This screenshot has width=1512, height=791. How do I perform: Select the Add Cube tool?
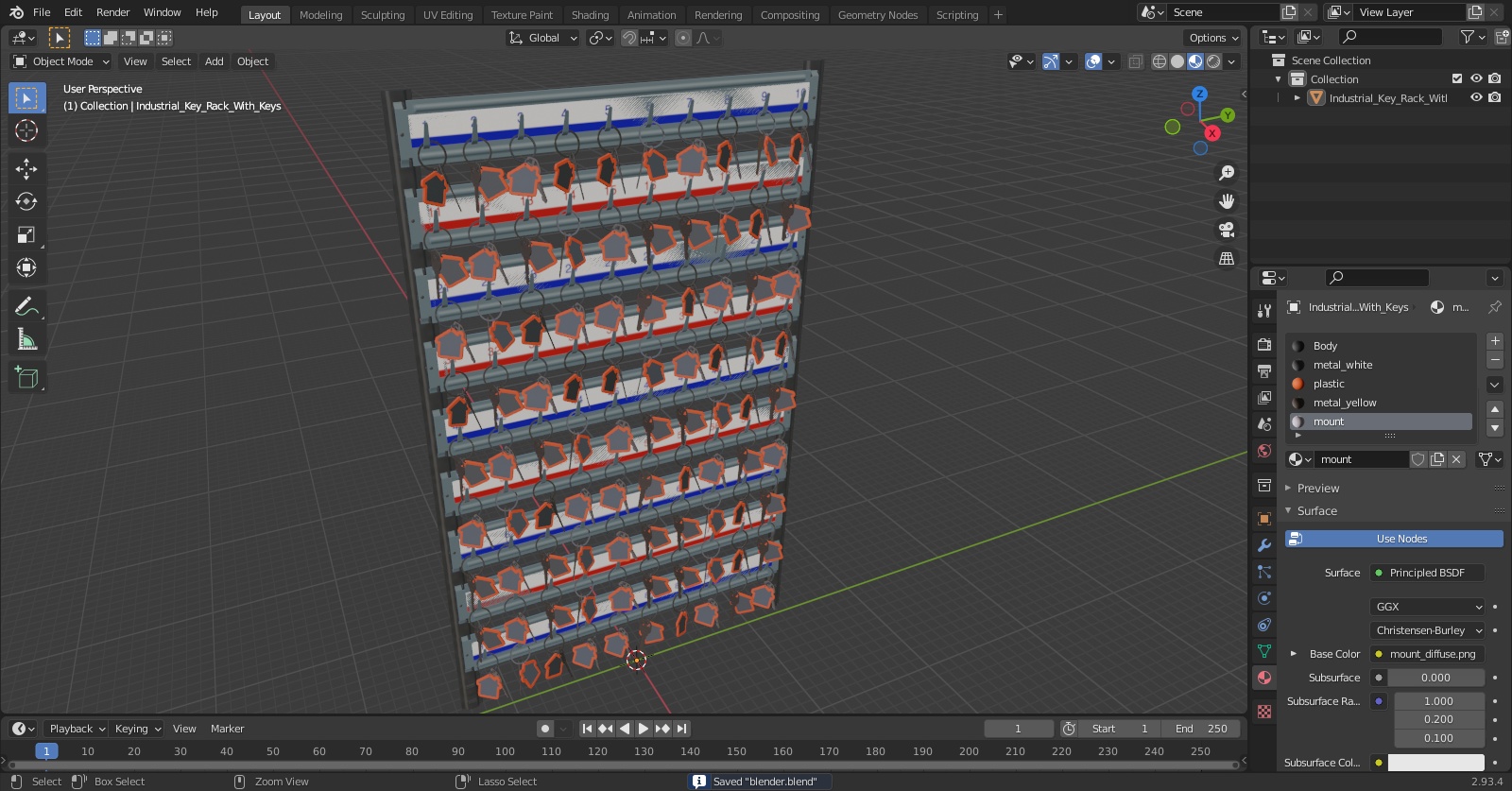tap(26, 377)
